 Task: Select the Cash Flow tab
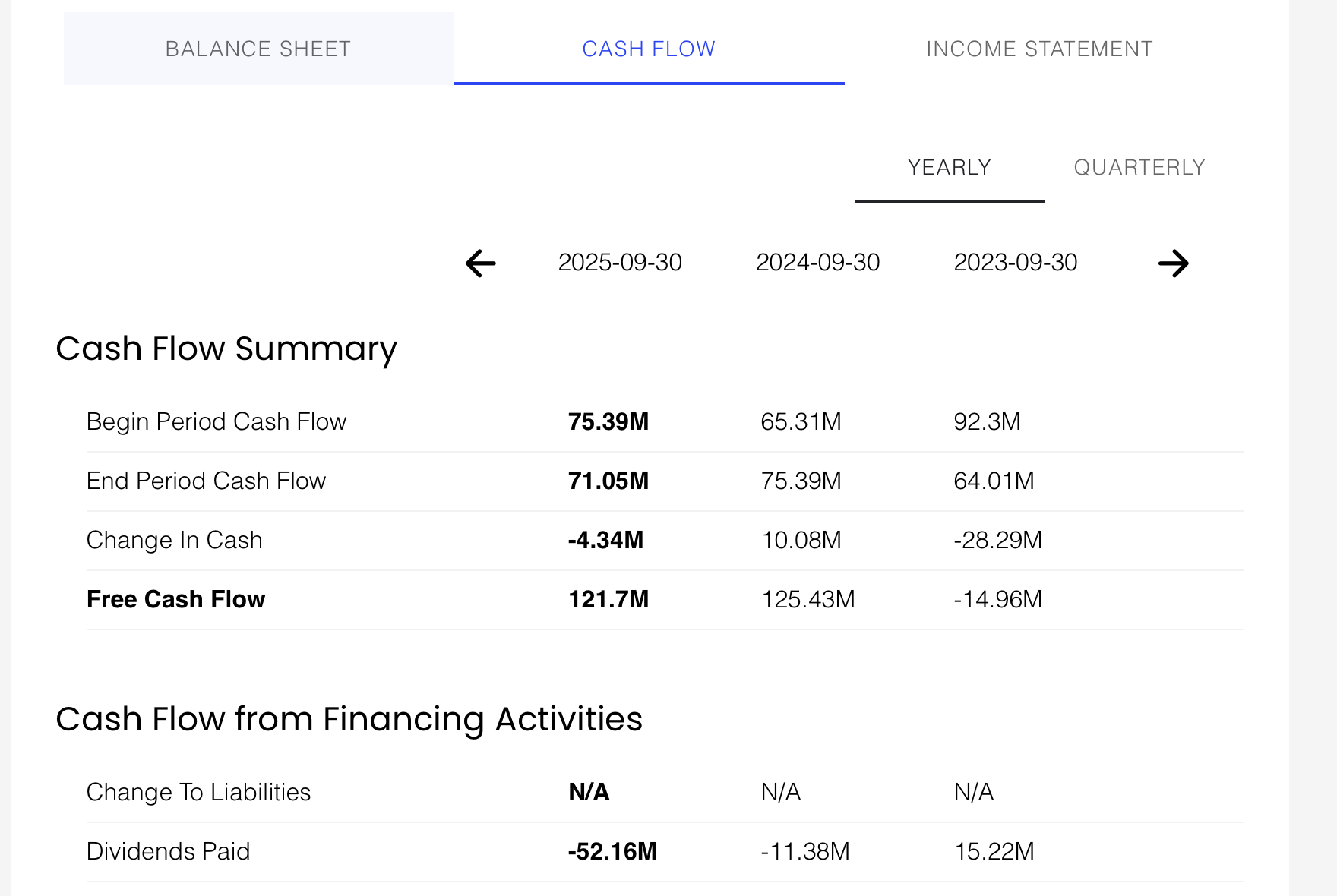pyautogui.click(x=649, y=48)
